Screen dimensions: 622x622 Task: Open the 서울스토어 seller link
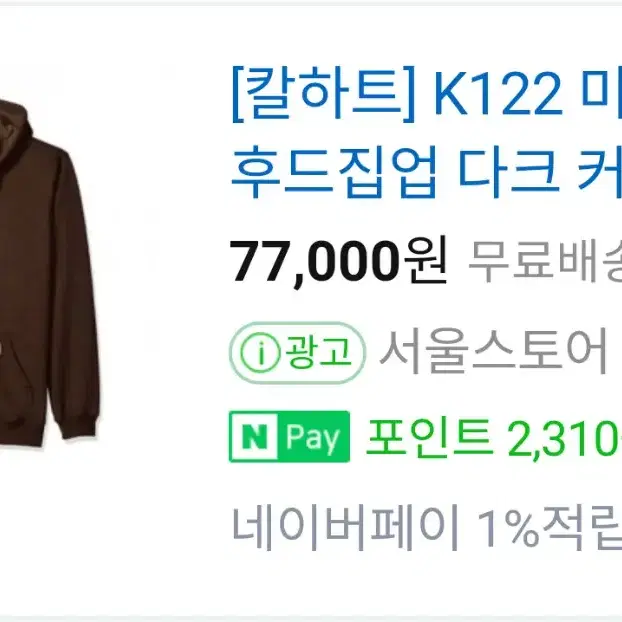tap(493, 352)
